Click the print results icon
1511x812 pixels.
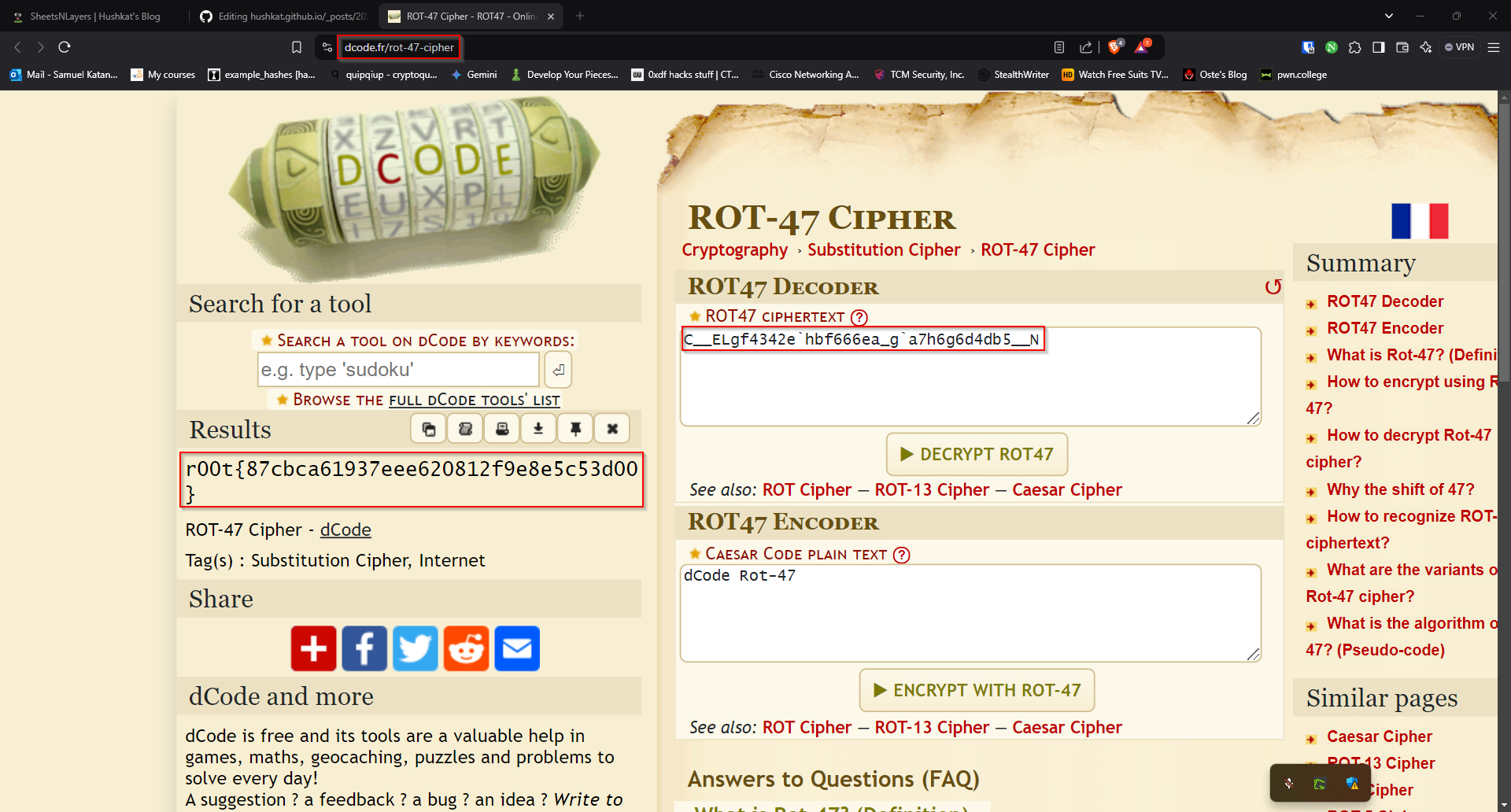pos(502,429)
